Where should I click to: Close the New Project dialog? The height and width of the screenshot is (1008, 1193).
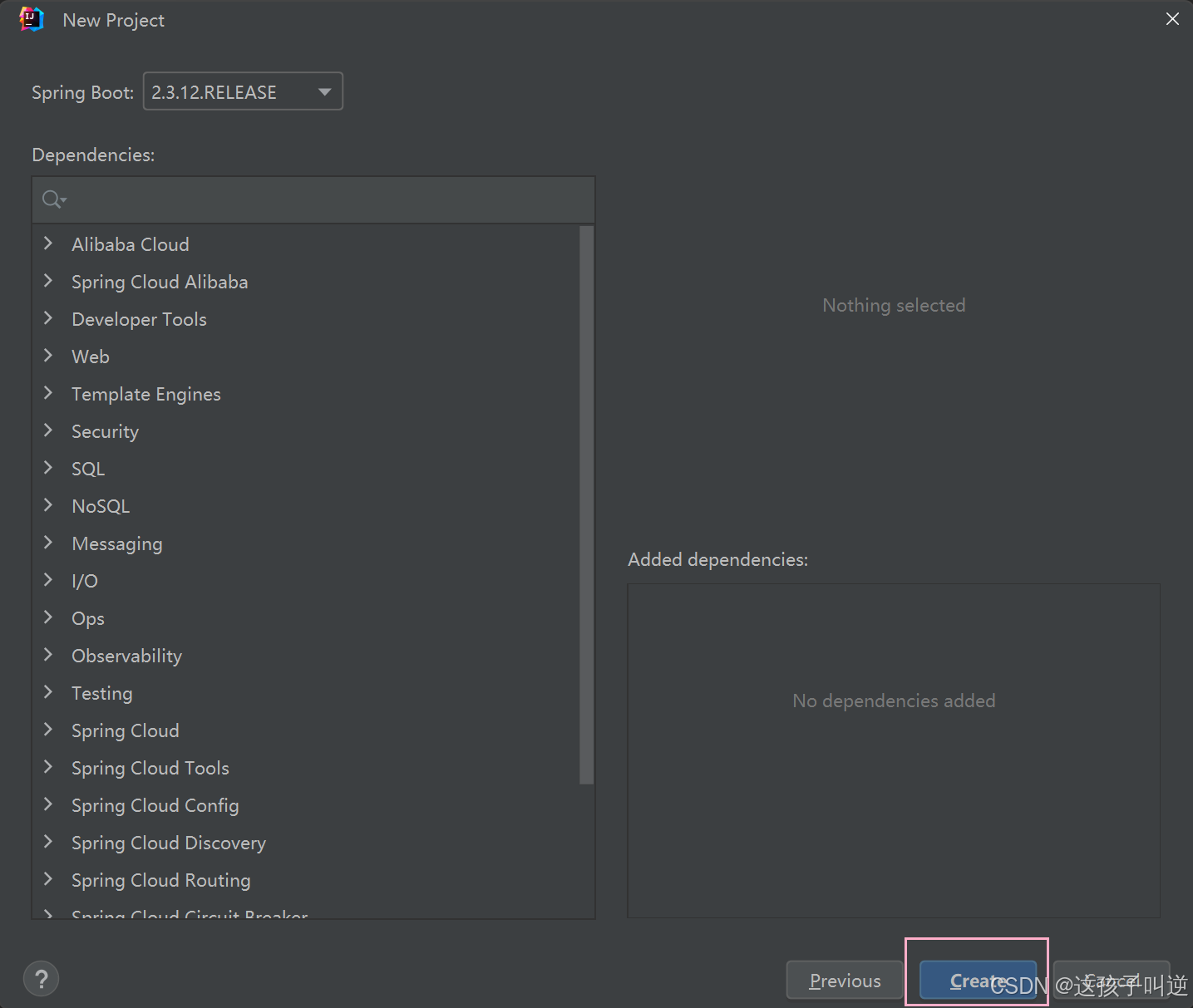[1172, 19]
